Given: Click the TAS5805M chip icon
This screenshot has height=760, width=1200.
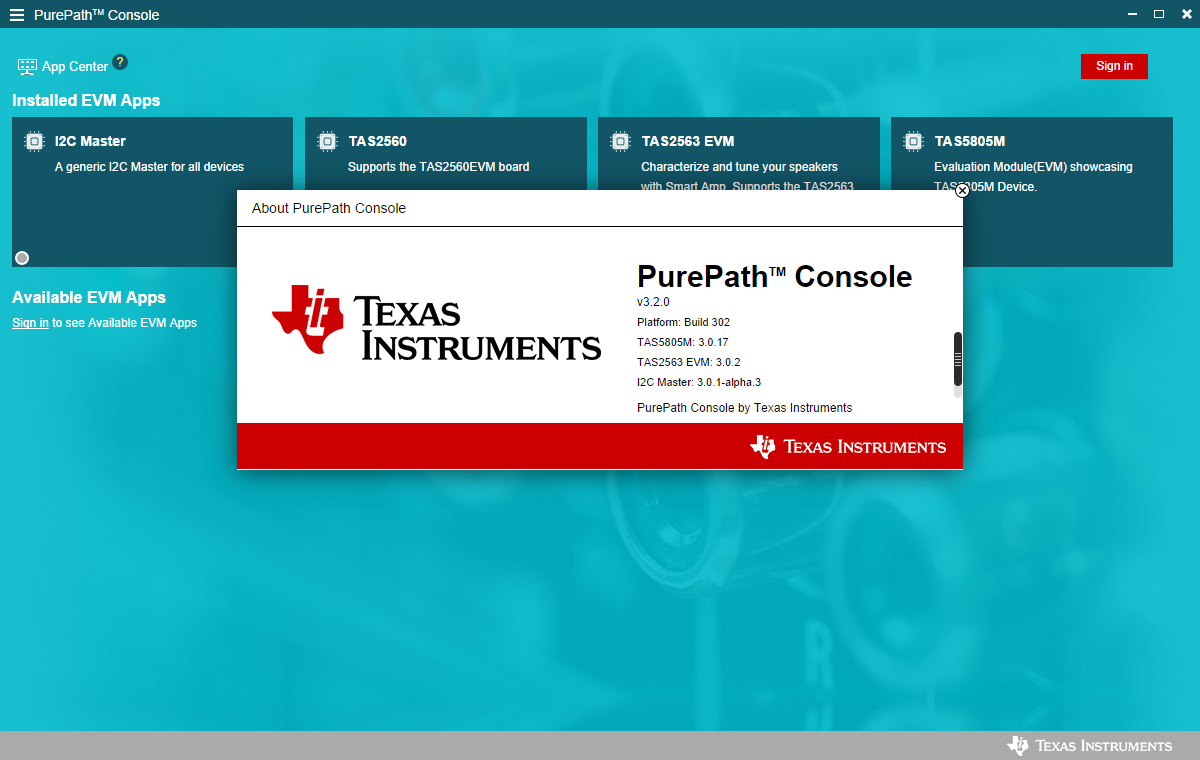Looking at the screenshot, I should click(x=913, y=141).
